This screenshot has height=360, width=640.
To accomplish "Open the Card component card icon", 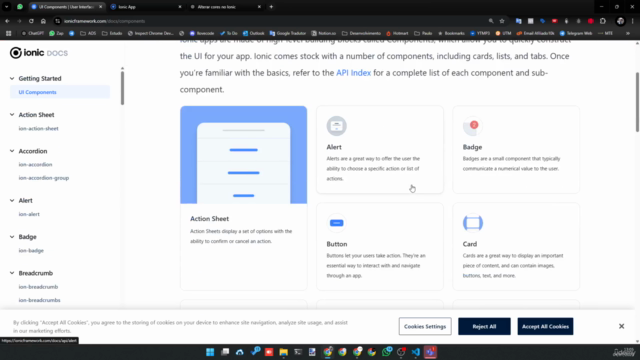I will 473,223.
